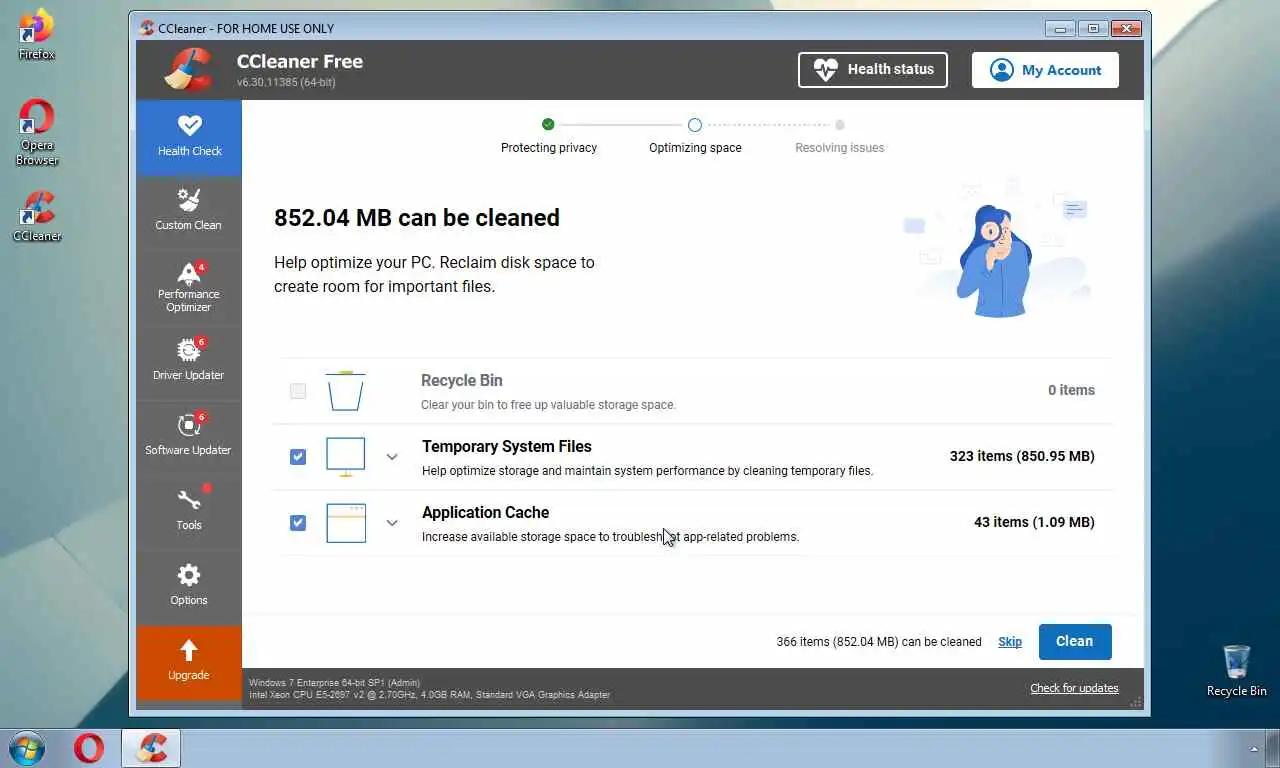Click the Resolving issues step dot
Image resolution: width=1280 pixels, height=768 pixels.
[x=840, y=125]
